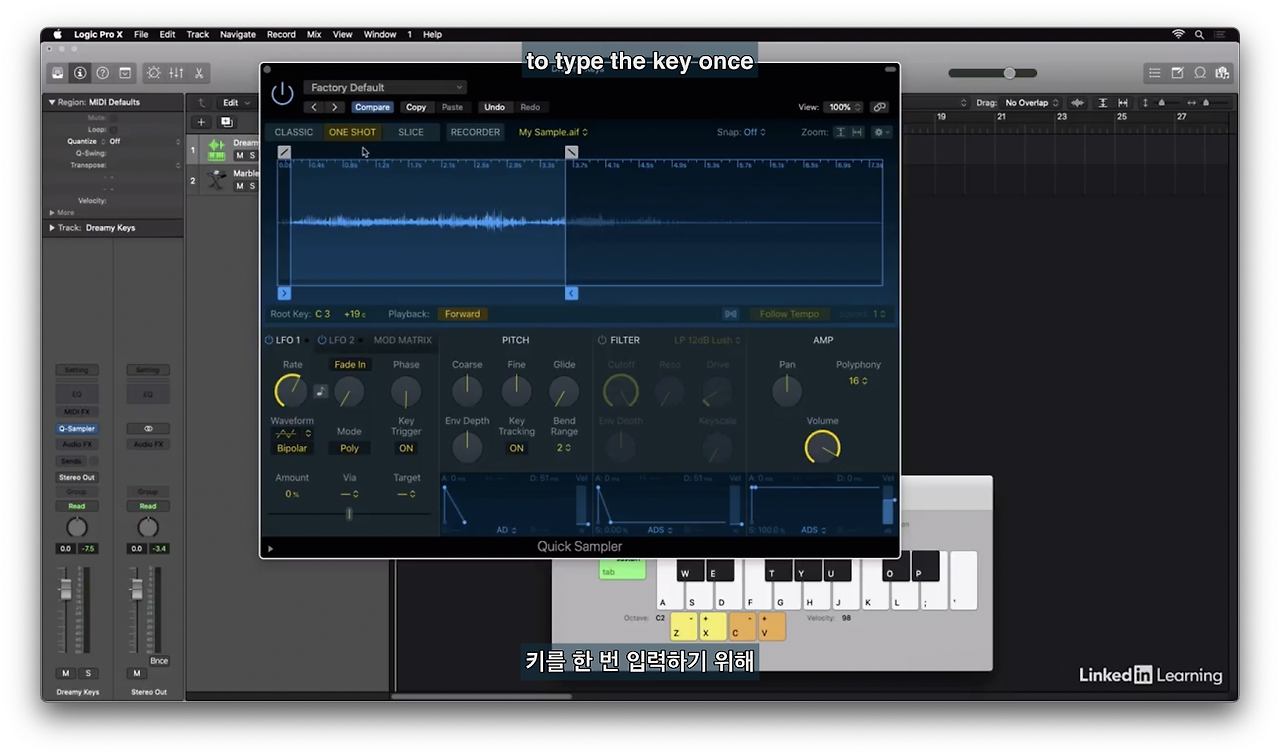This screenshot has height=756, width=1280.
Task: Switch Quick Sampler to SLICE mode
Action: 411,132
